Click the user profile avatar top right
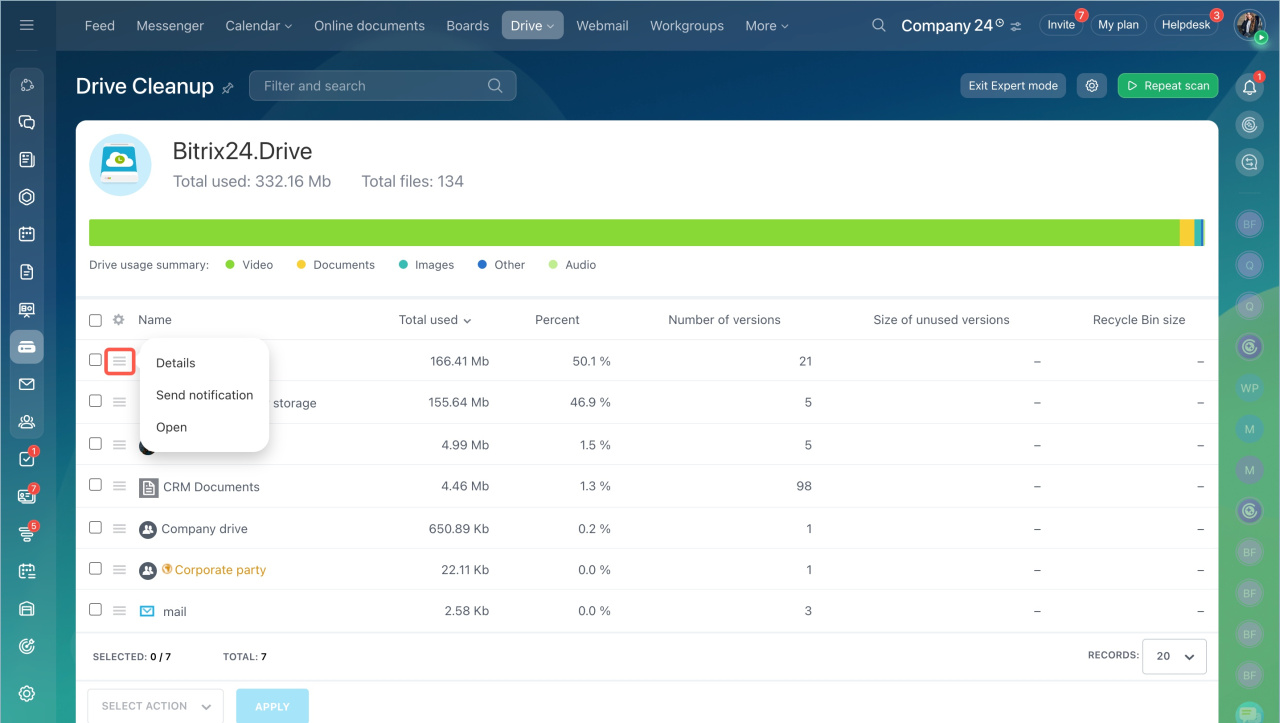The image size is (1280, 723). coord(1250,25)
